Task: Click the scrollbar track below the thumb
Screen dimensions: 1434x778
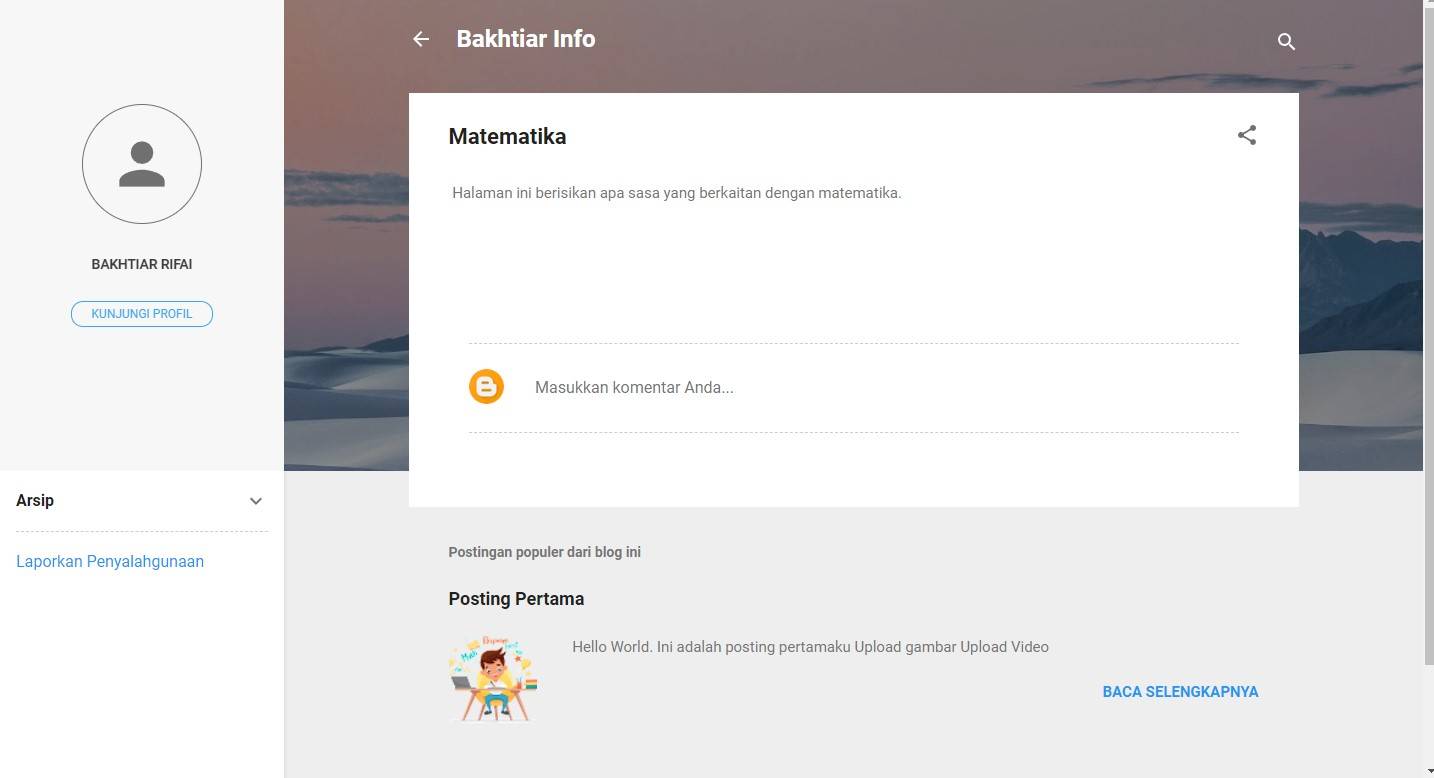Action: [x=1428, y=720]
